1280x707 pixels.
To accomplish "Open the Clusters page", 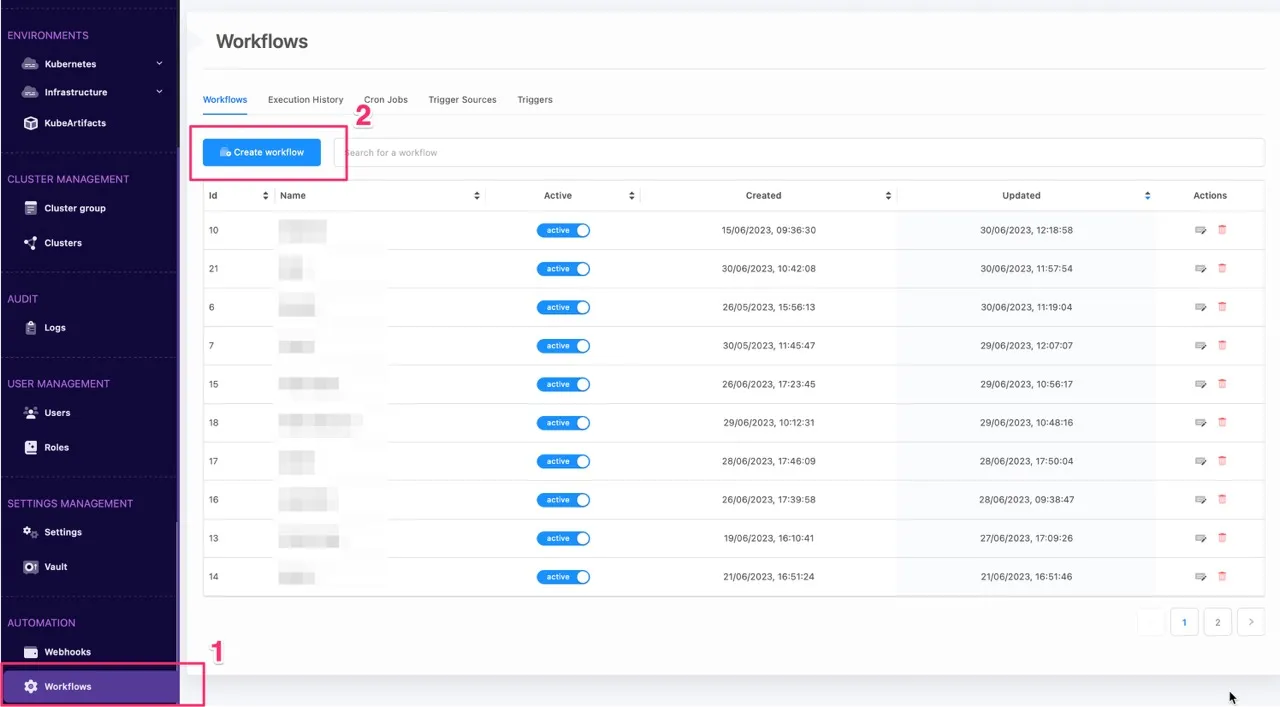I will (54, 243).
